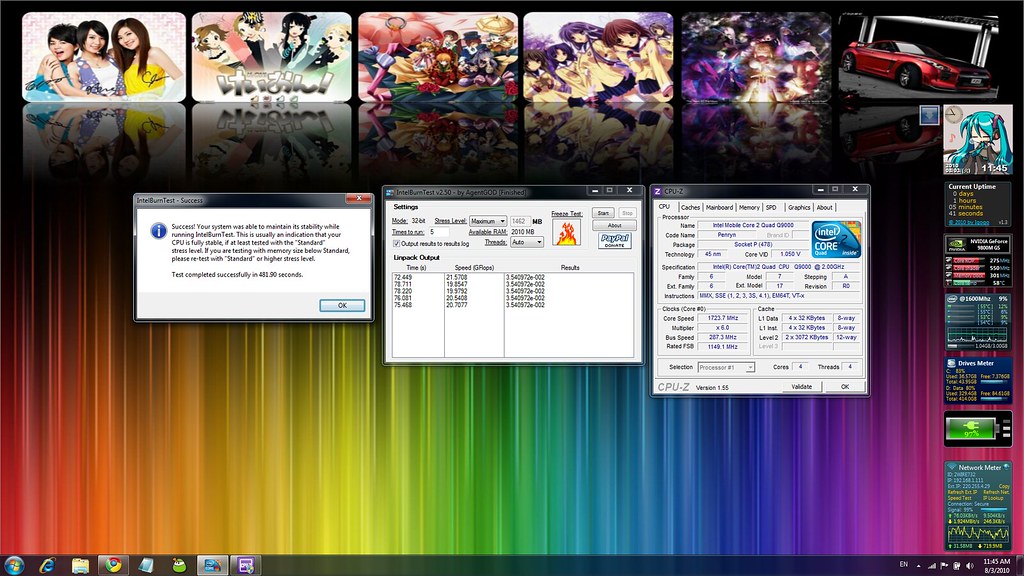Click the battery meter gadget
This screenshot has width=1024, height=576.
978,429
